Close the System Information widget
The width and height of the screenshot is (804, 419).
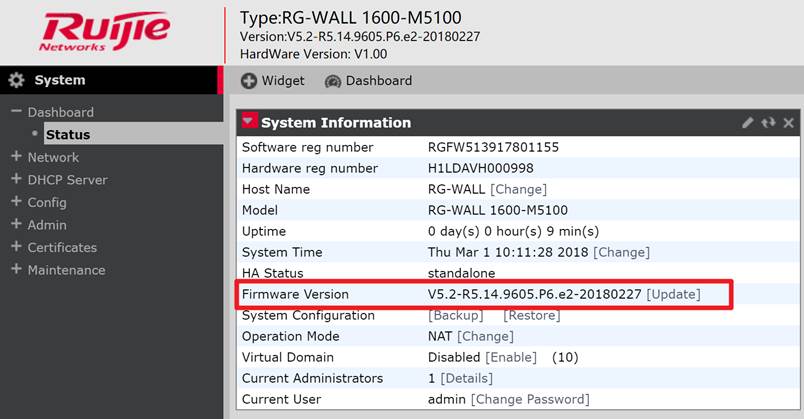pos(788,123)
